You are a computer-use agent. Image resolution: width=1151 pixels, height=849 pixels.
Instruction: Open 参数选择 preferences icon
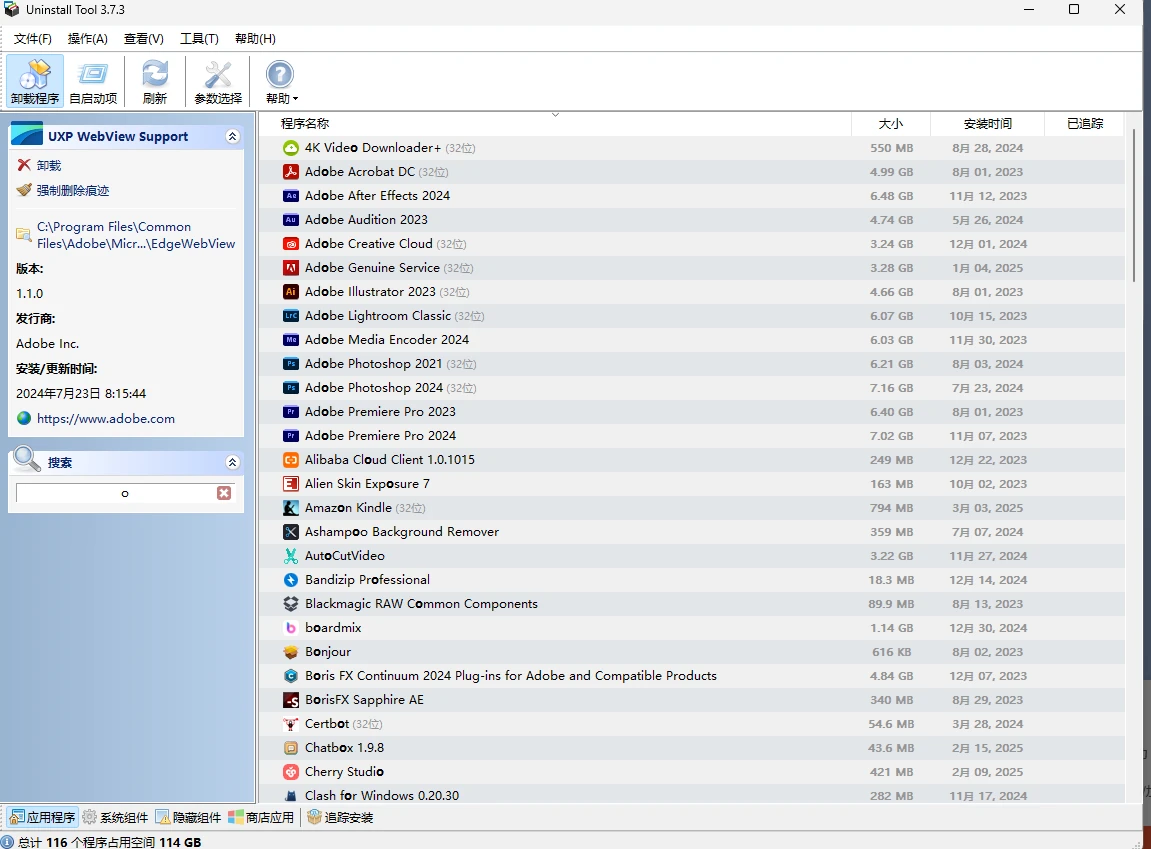(218, 75)
